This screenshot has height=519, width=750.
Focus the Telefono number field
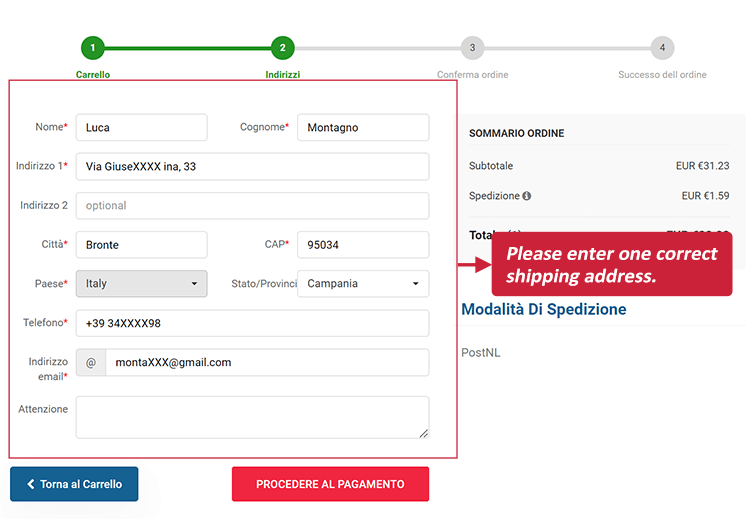252,323
